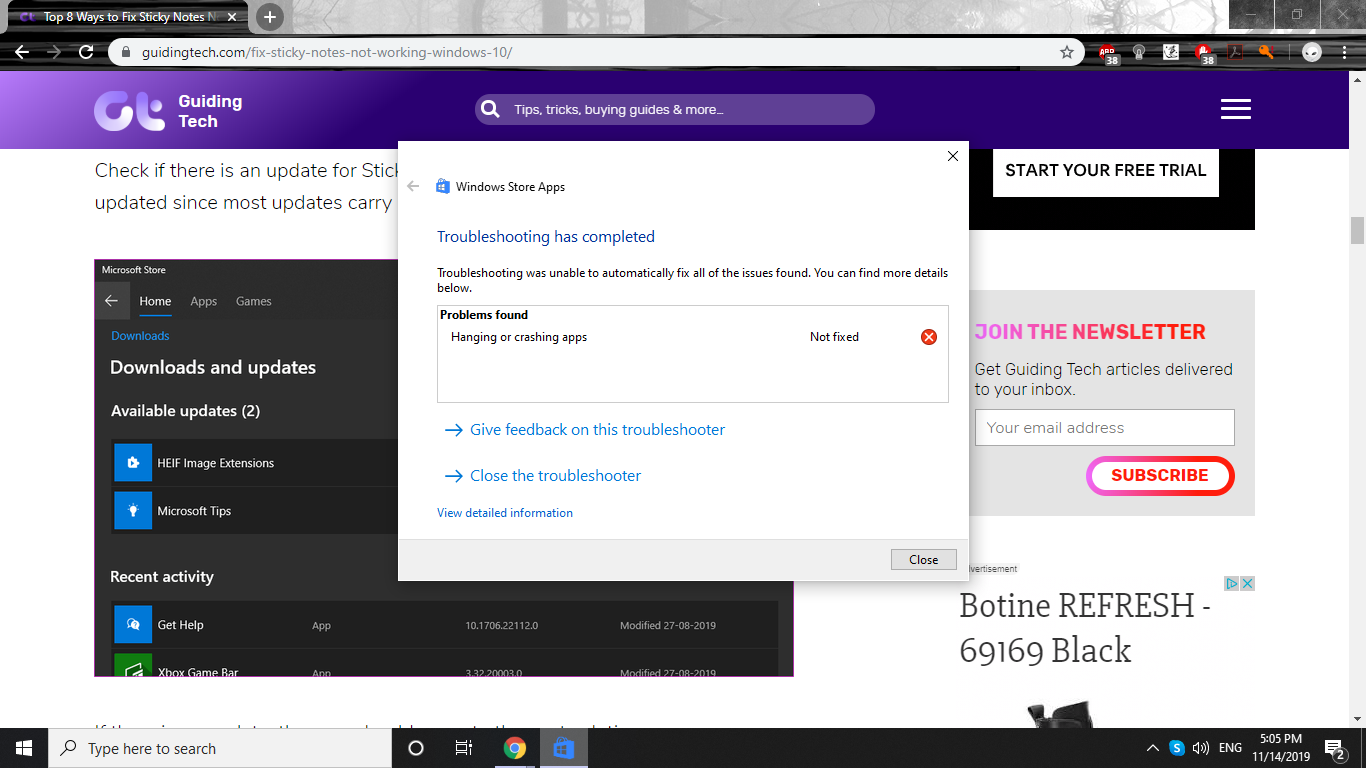
Task: Click the Windows taskbar search box
Action: (220, 748)
